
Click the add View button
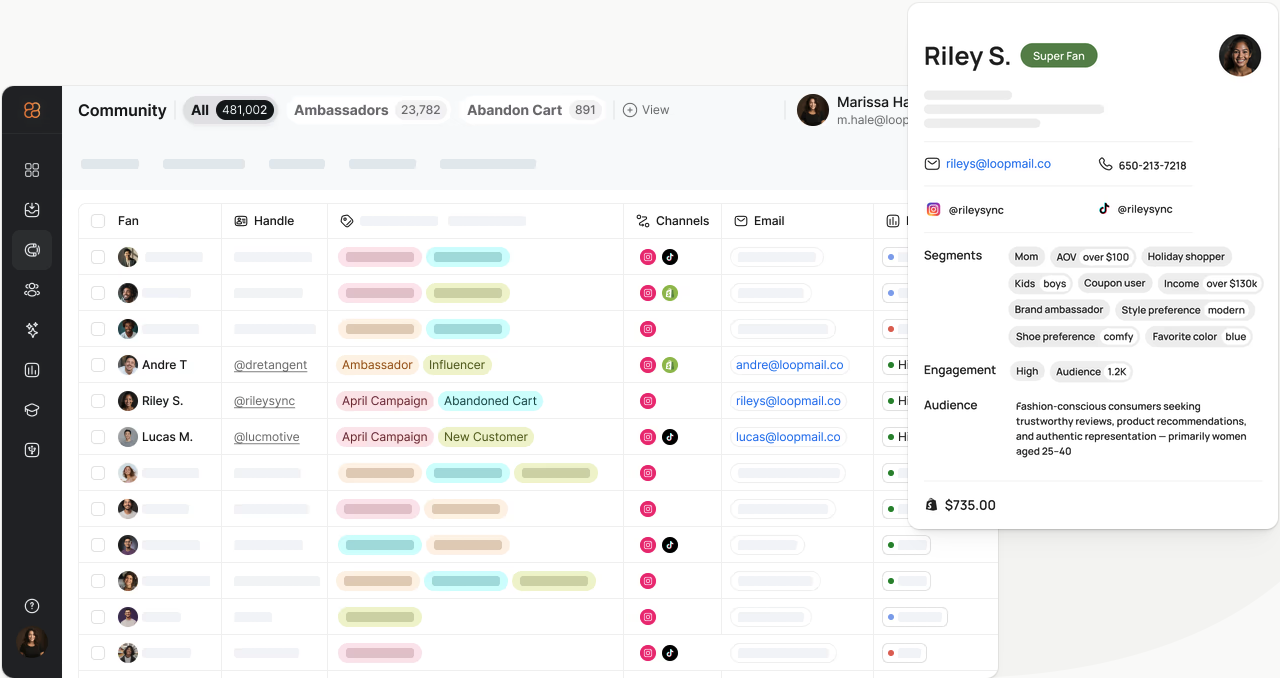646,110
